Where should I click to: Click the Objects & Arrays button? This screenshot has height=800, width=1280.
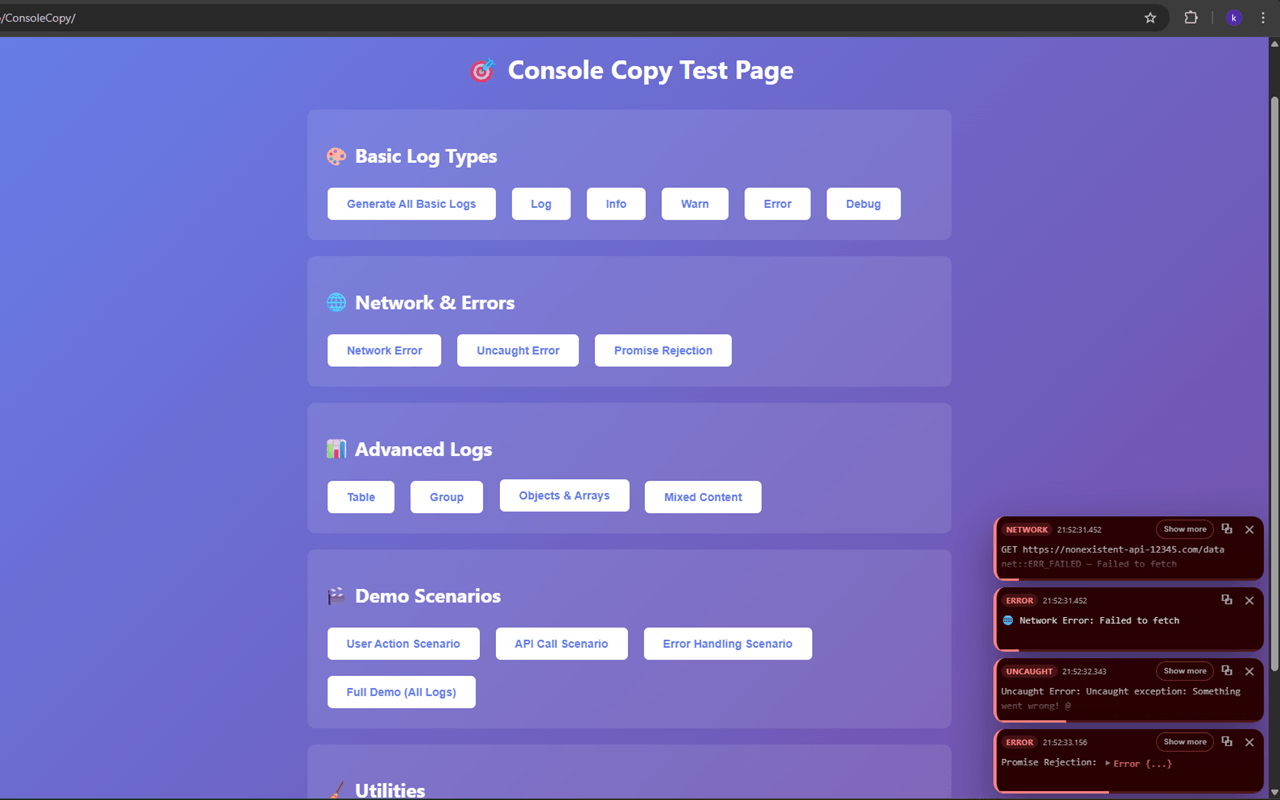point(564,496)
